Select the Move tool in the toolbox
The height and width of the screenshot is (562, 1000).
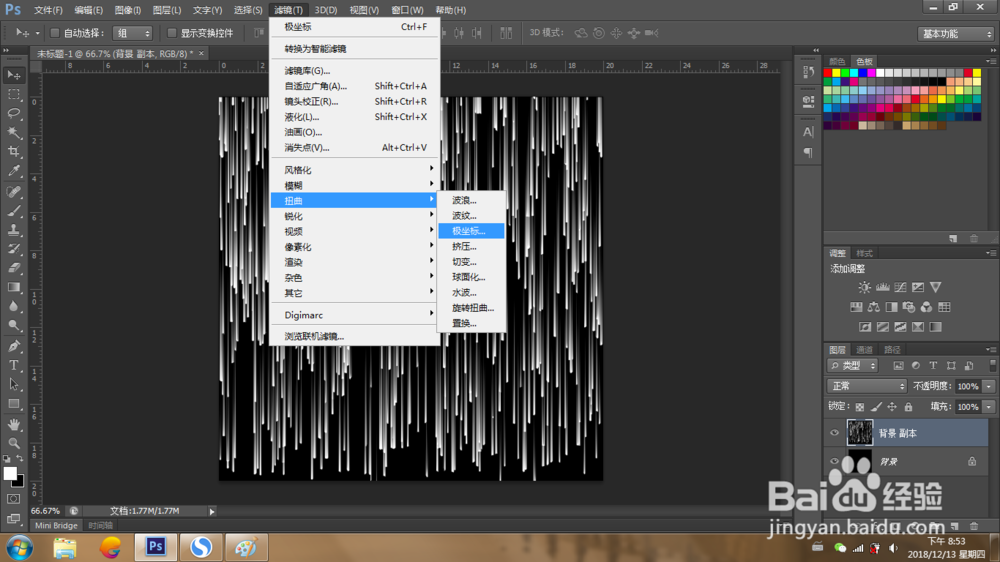point(13,75)
